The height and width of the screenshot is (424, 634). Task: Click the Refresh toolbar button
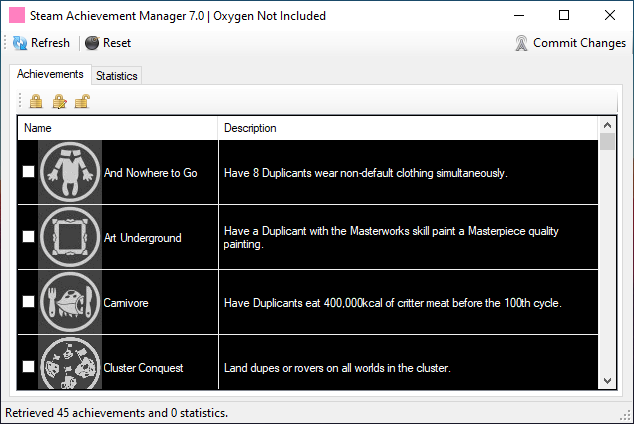pyautogui.click(x=41, y=43)
